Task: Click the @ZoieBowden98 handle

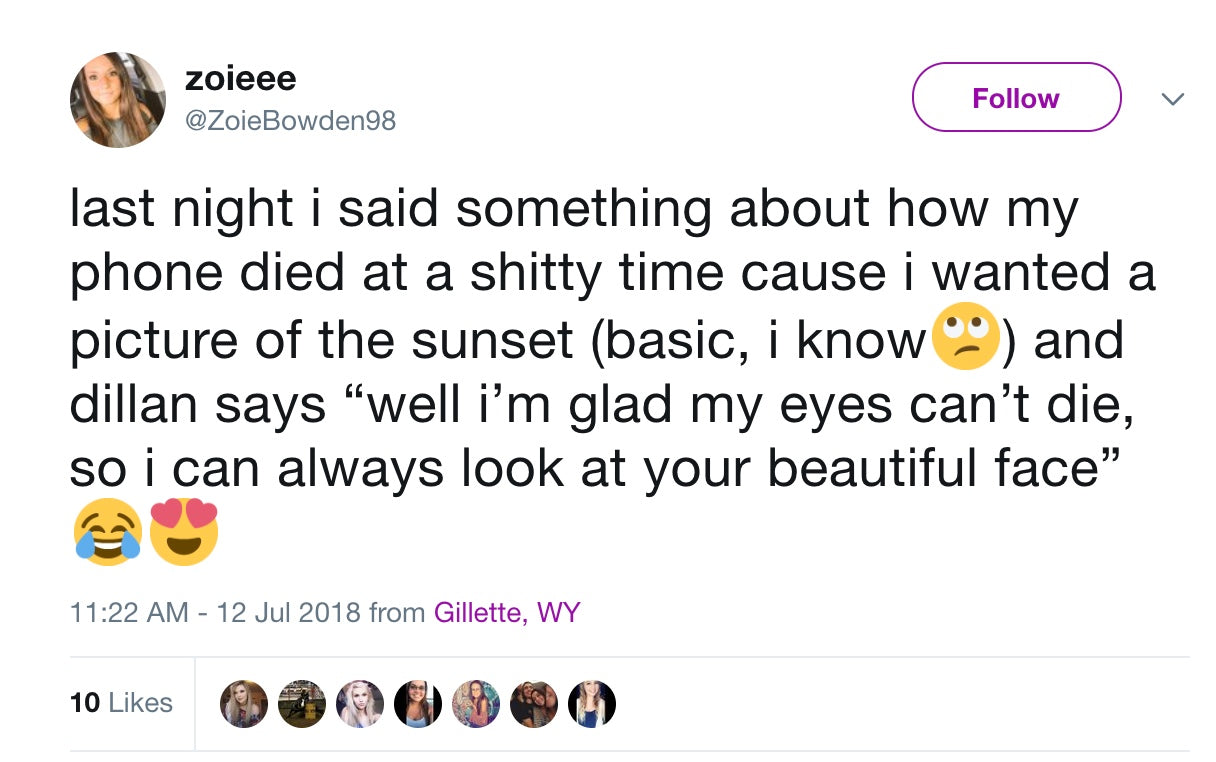Action: point(291,121)
